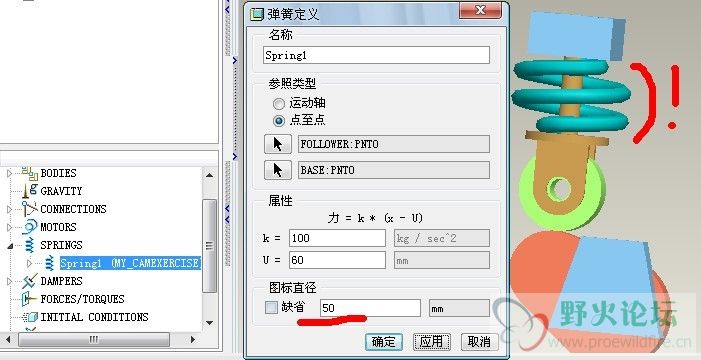Pick reference with FOLLOWER:PNT0 arrow button

click(278, 144)
